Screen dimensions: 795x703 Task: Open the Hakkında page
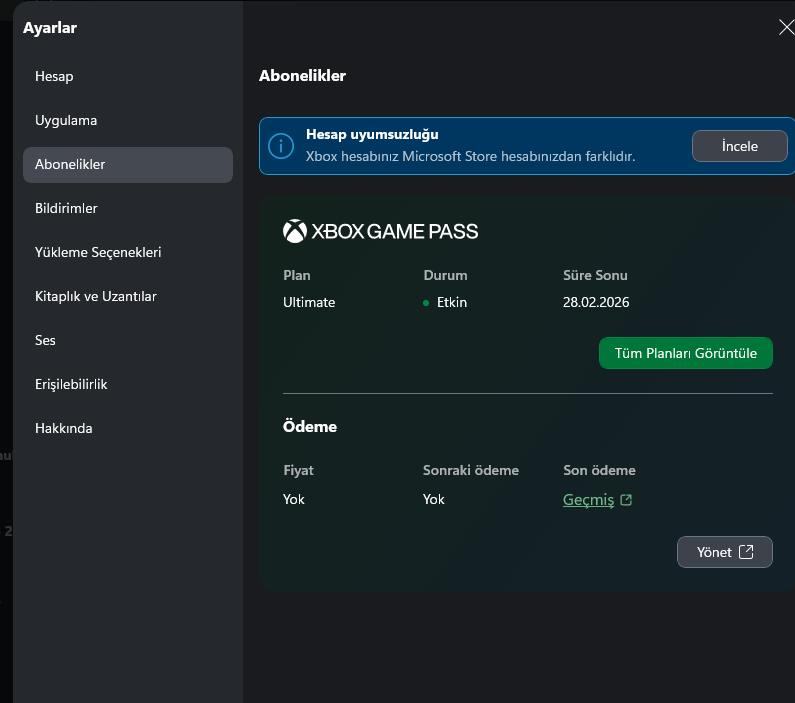[x=128, y=429]
